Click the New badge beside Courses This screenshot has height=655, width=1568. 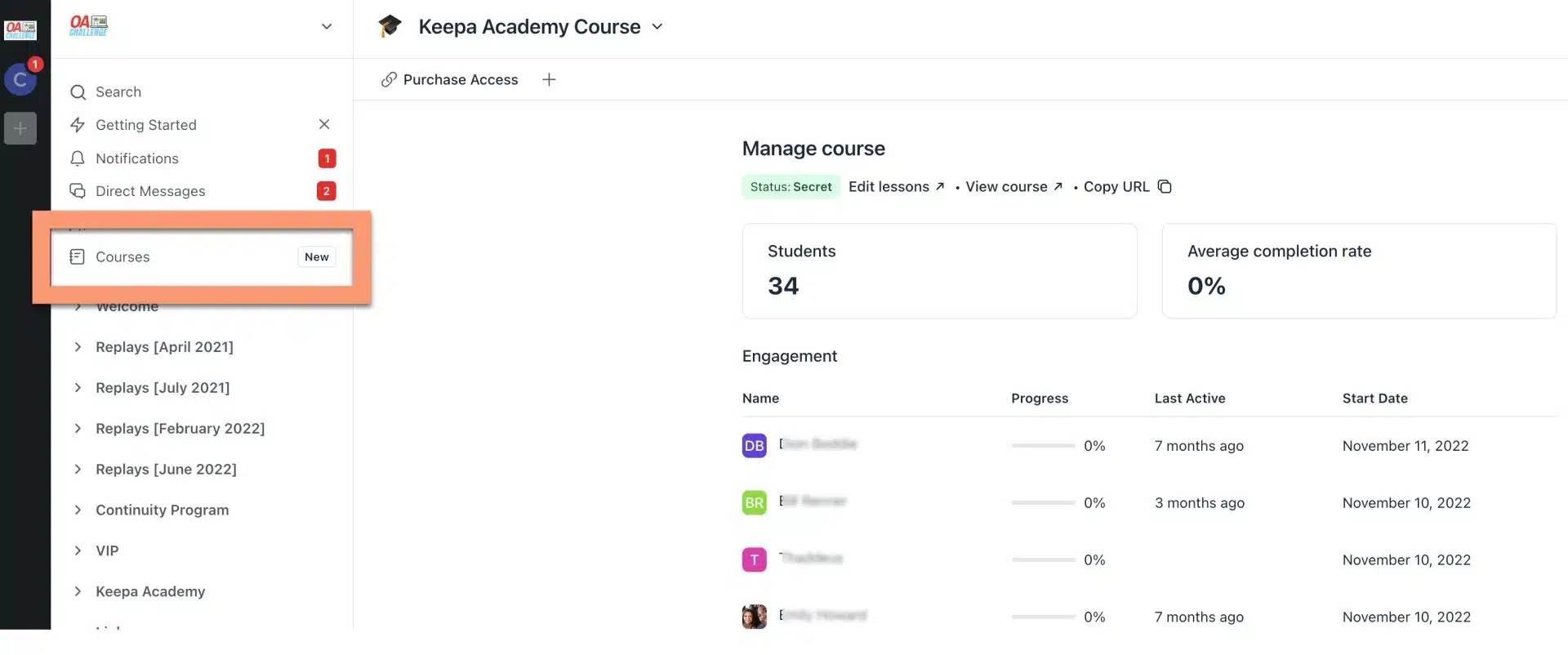click(x=317, y=257)
